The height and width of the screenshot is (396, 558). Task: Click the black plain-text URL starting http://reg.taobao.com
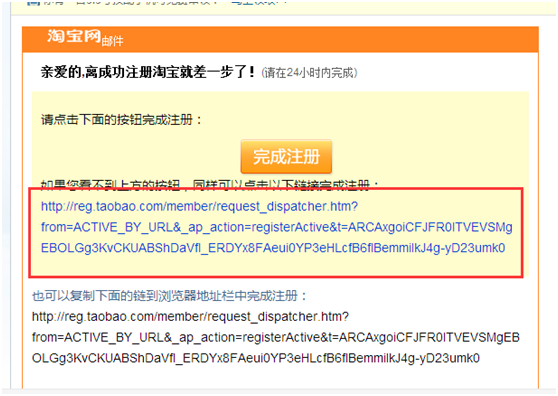click(276, 337)
